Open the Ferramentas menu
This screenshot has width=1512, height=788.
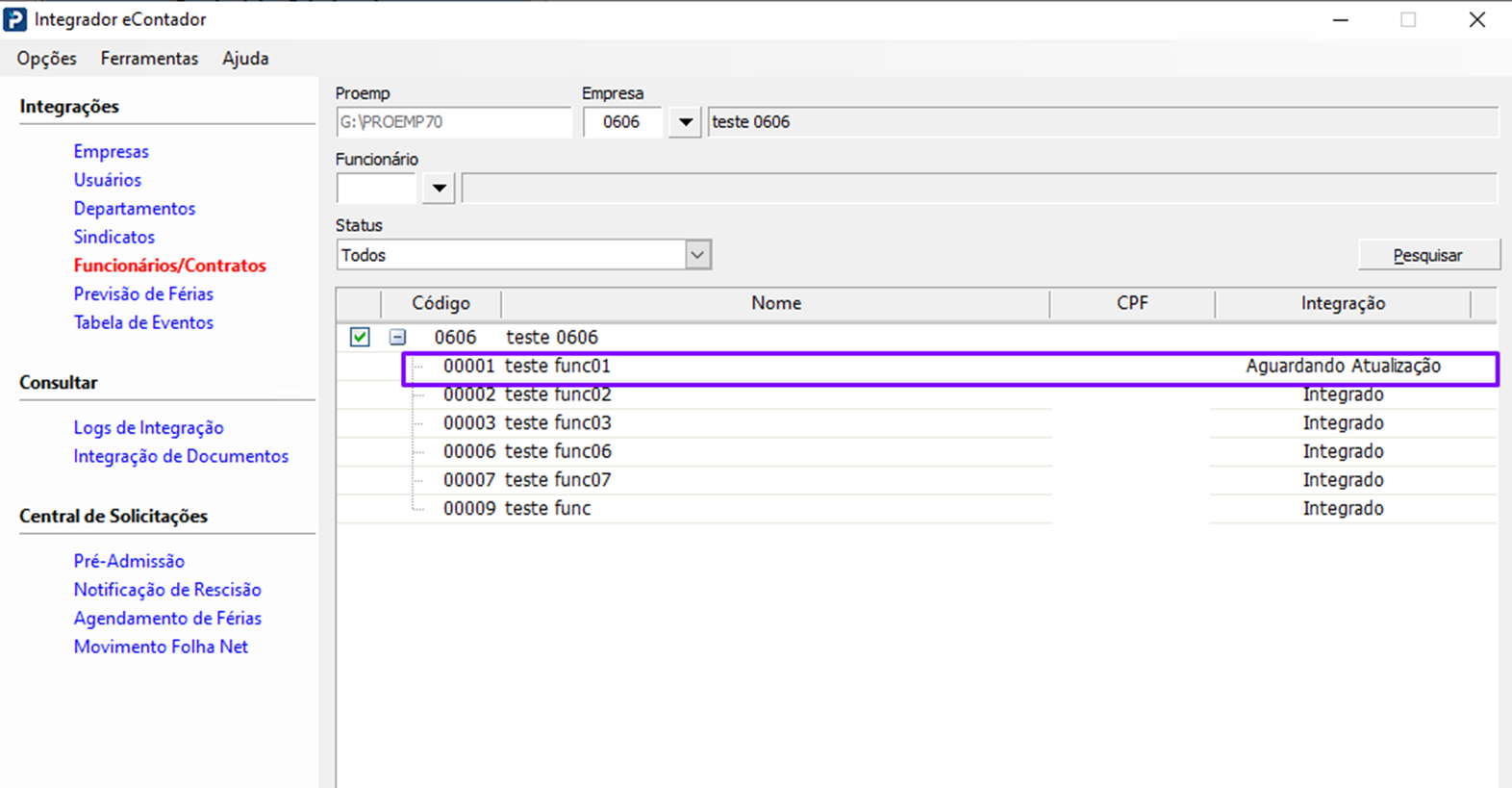149,59
